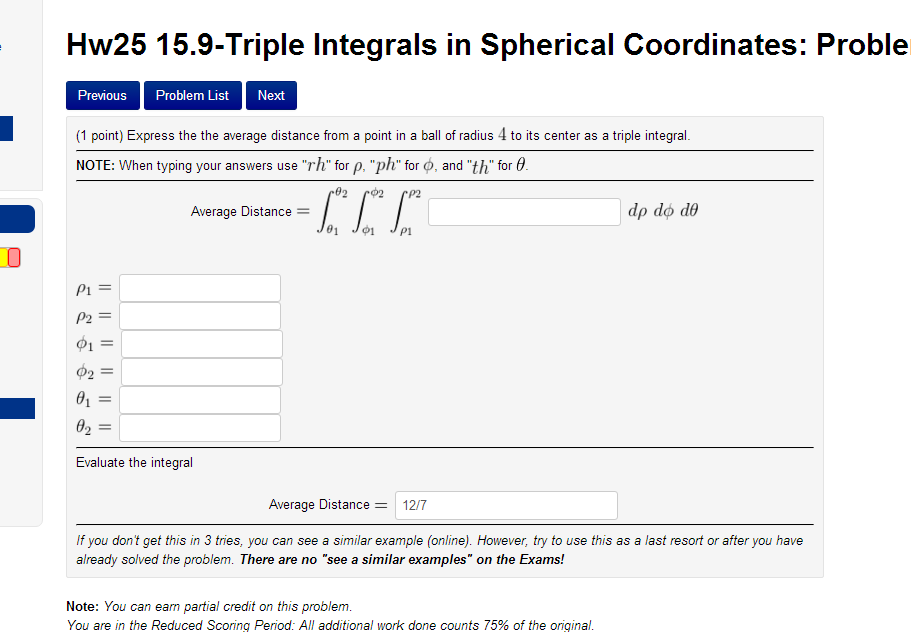Click the '(1 point) Express the average distance' text

point(383,135)
